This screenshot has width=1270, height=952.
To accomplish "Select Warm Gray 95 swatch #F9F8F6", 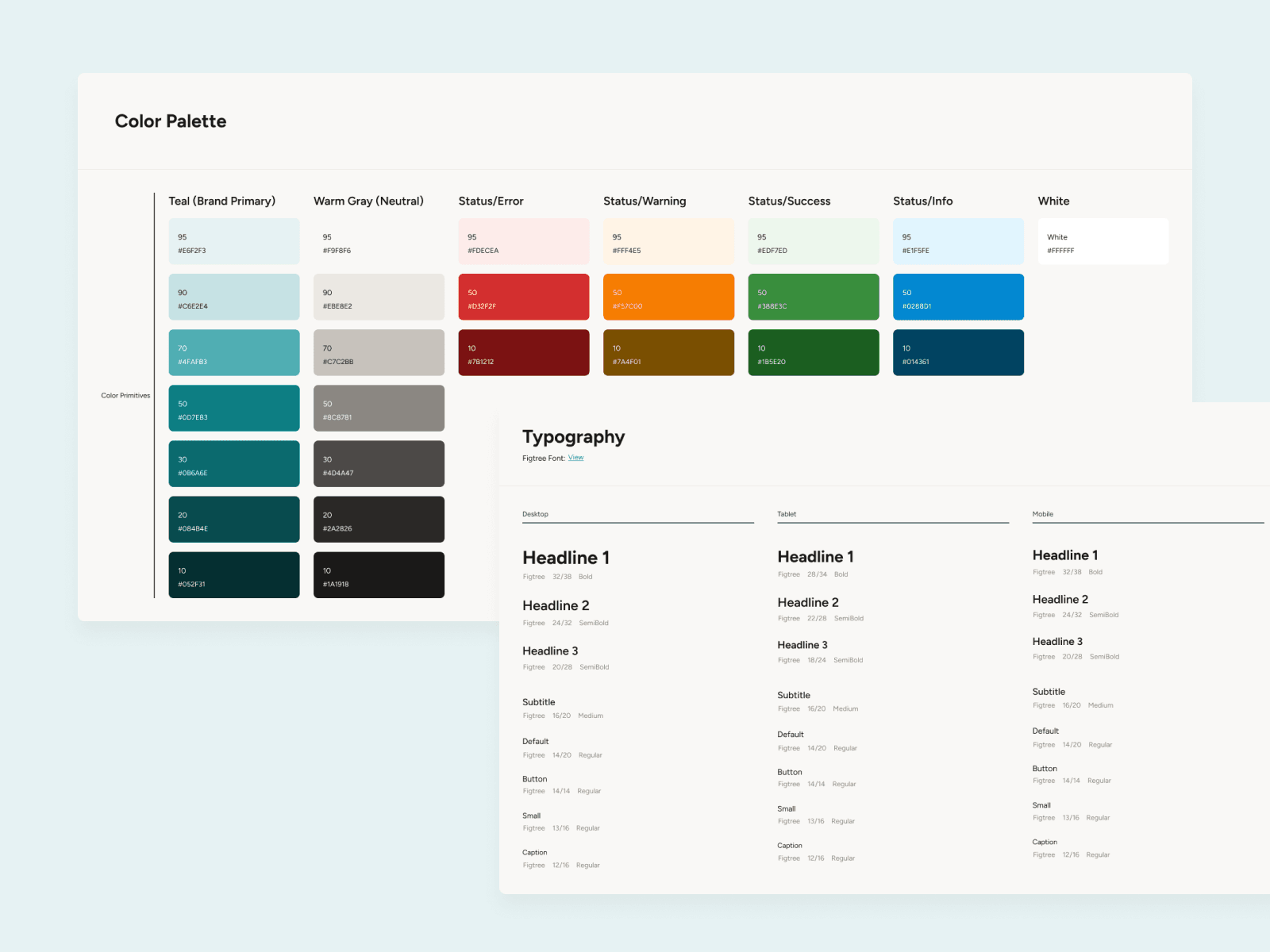I will (379, 241).
